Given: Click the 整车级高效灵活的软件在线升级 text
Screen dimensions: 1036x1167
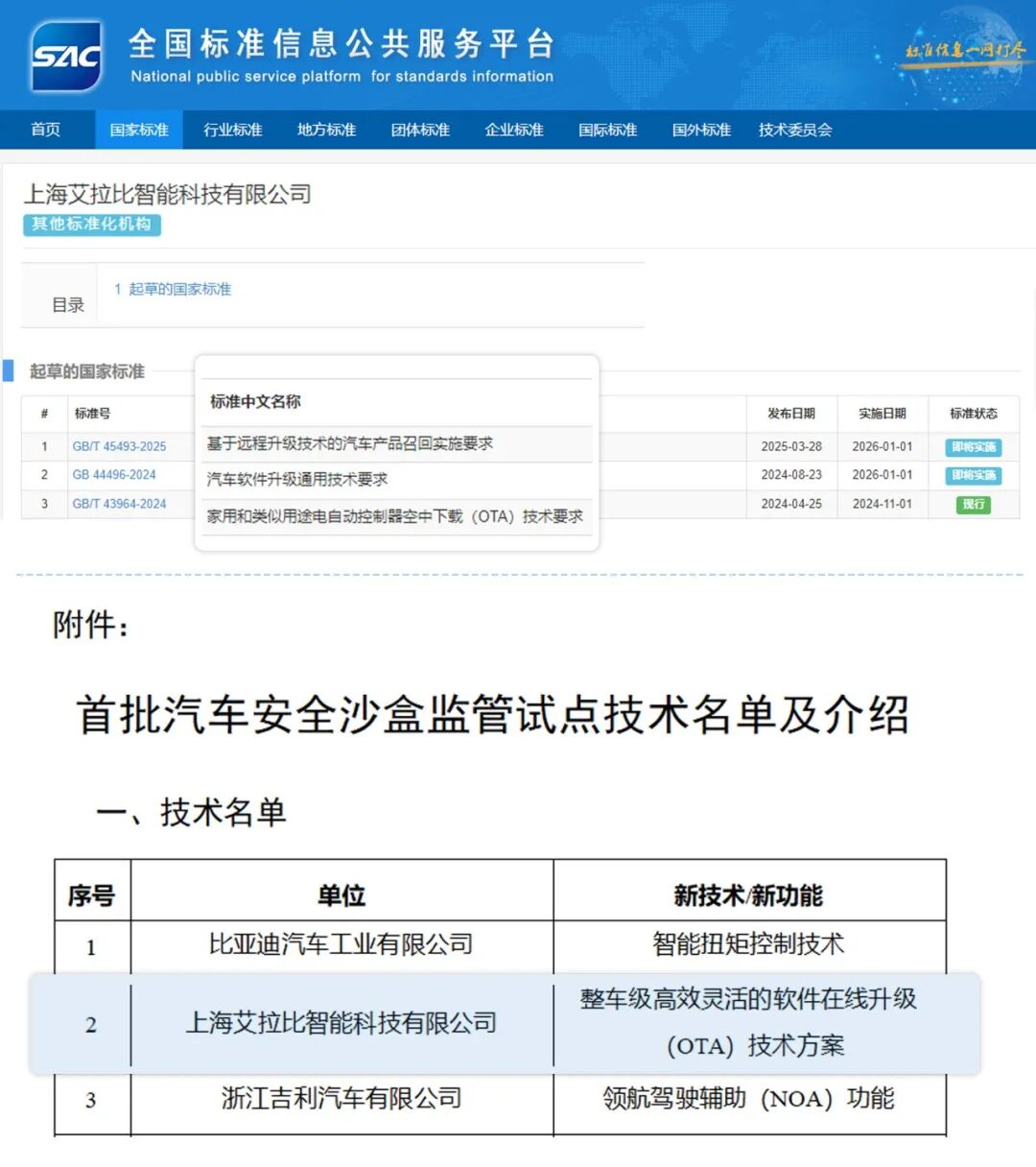Looking at the screenshot, I should click(x=748, y=999).
